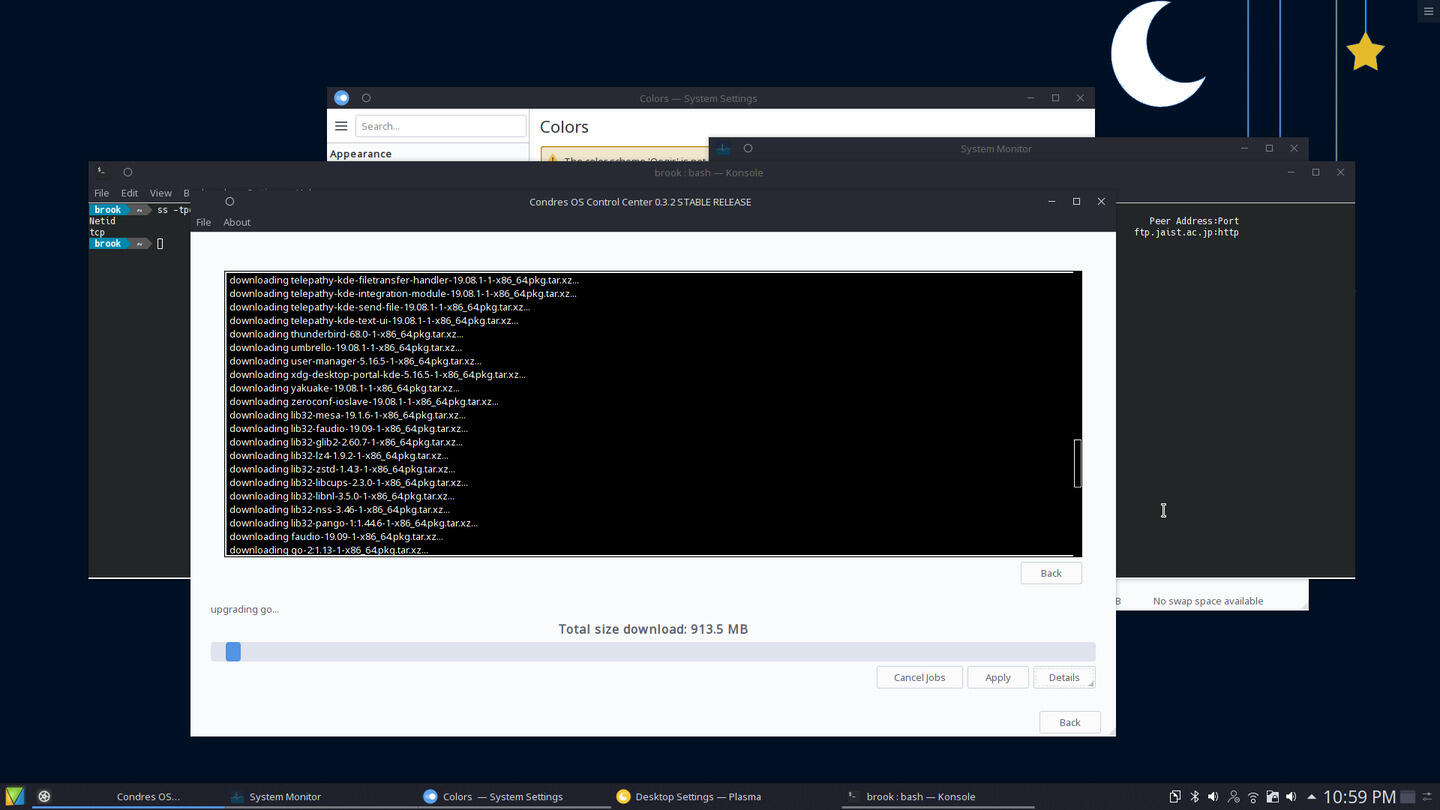This screenshot has width=1440, height=810.
Task: Open File menu in Konsole window
Action: (x=101, y=193)
